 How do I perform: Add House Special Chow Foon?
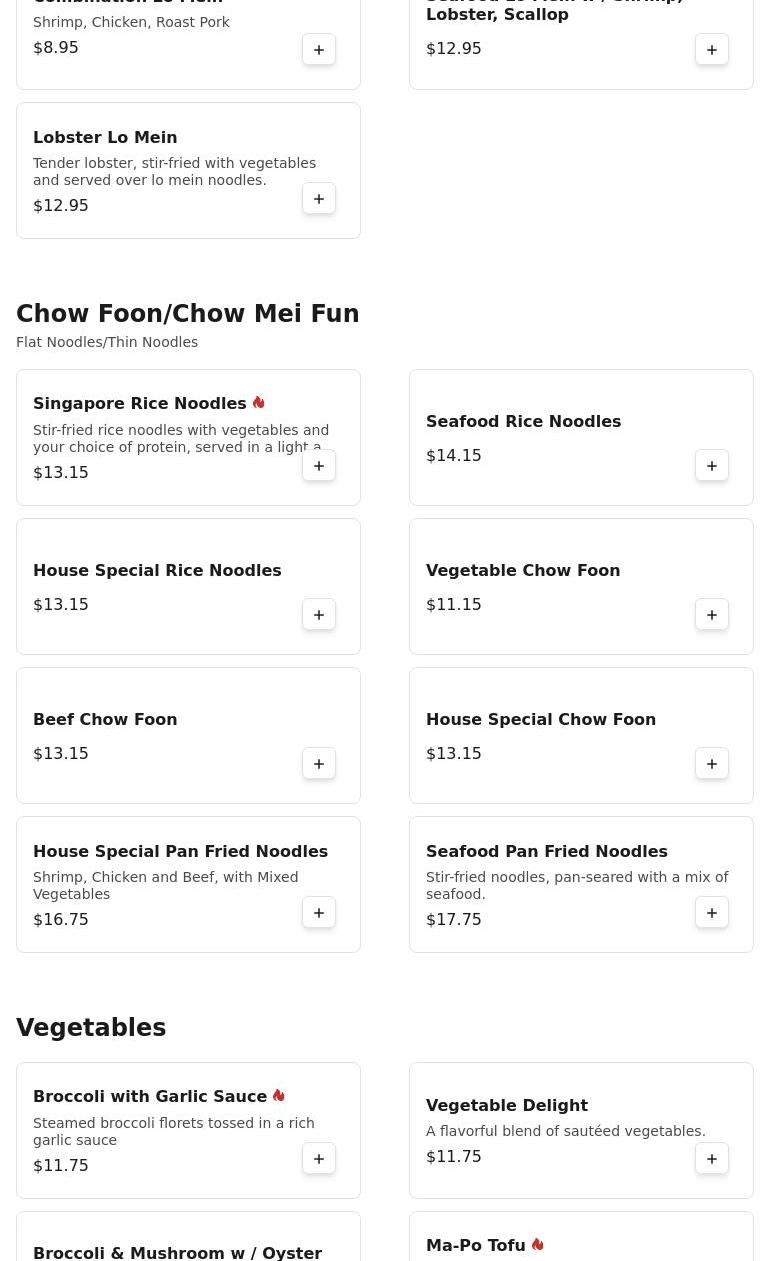click(x=712, y=764)
